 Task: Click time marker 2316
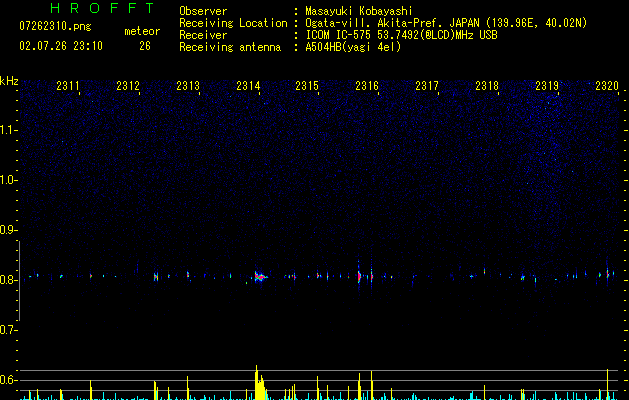tap(367, 85)
